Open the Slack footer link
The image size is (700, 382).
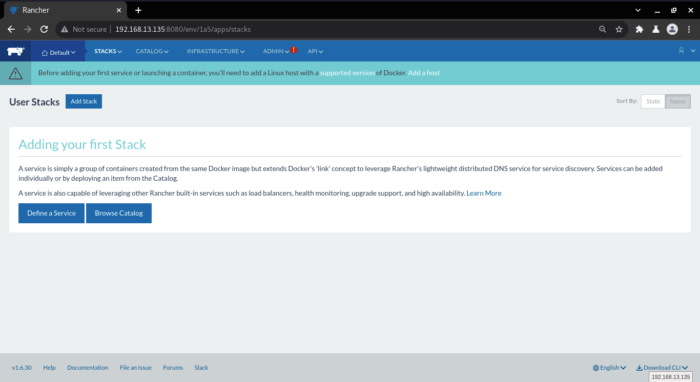(x=201, y=368)
